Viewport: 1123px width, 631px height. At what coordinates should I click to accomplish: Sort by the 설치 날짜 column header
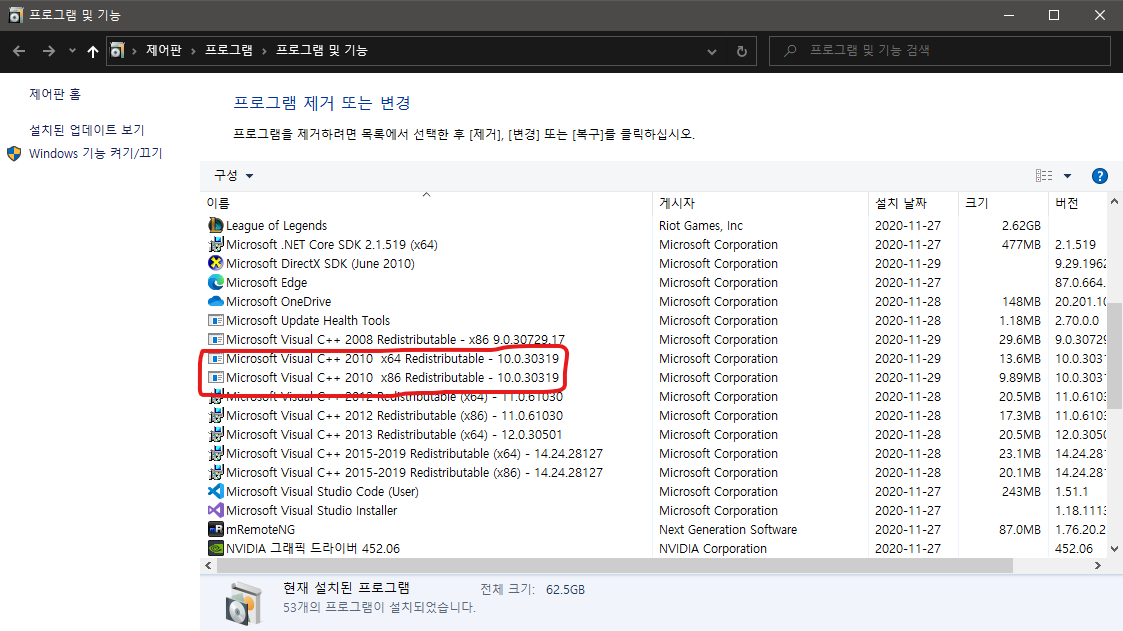tap(913, 203)
